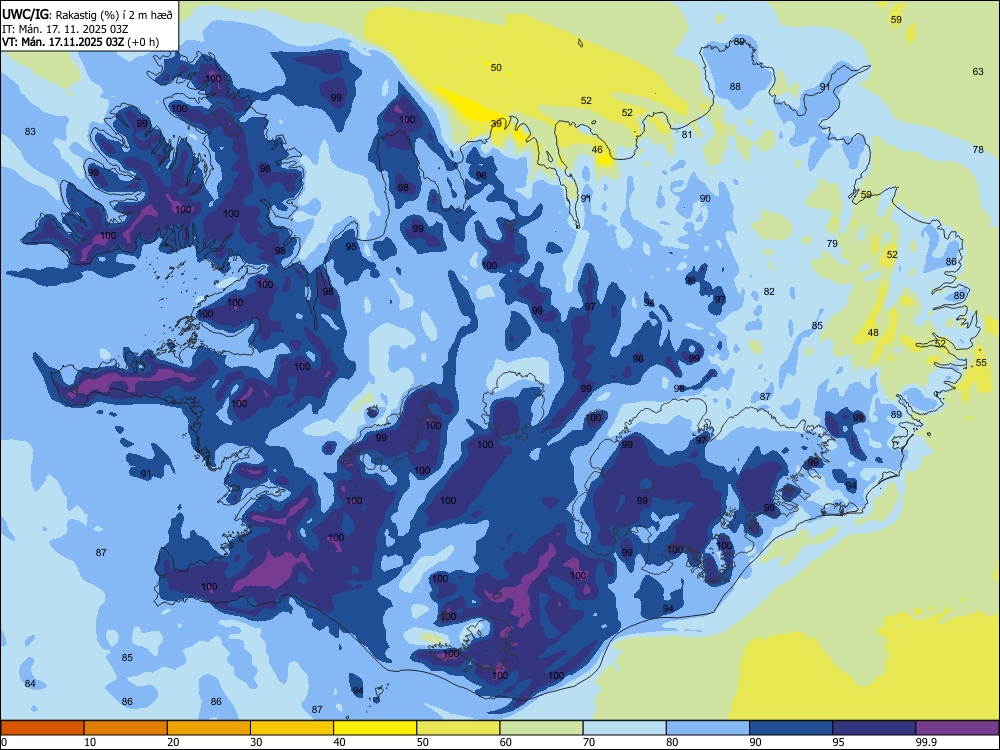Click the 20–30 legend color swatch
Screen dimensions: 1000x750
209,728
